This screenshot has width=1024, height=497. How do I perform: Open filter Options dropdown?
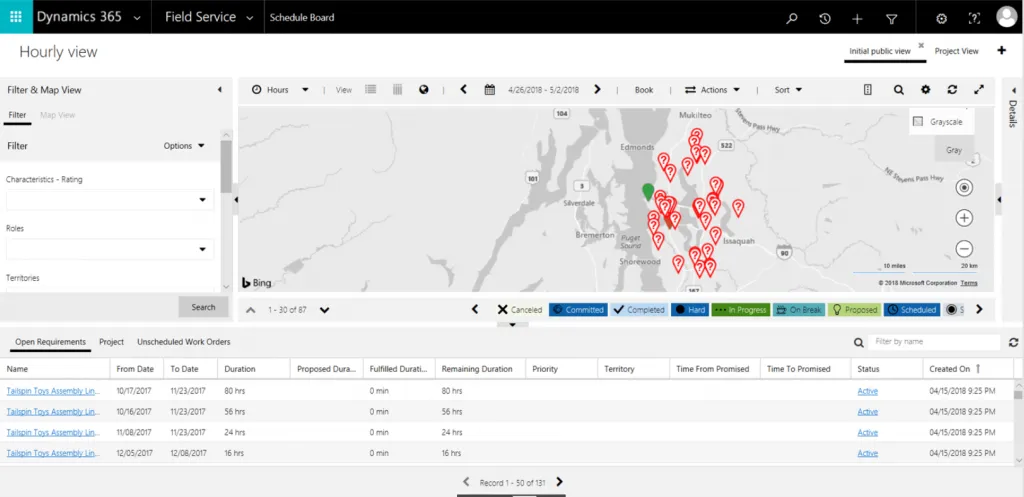point(184,146)
